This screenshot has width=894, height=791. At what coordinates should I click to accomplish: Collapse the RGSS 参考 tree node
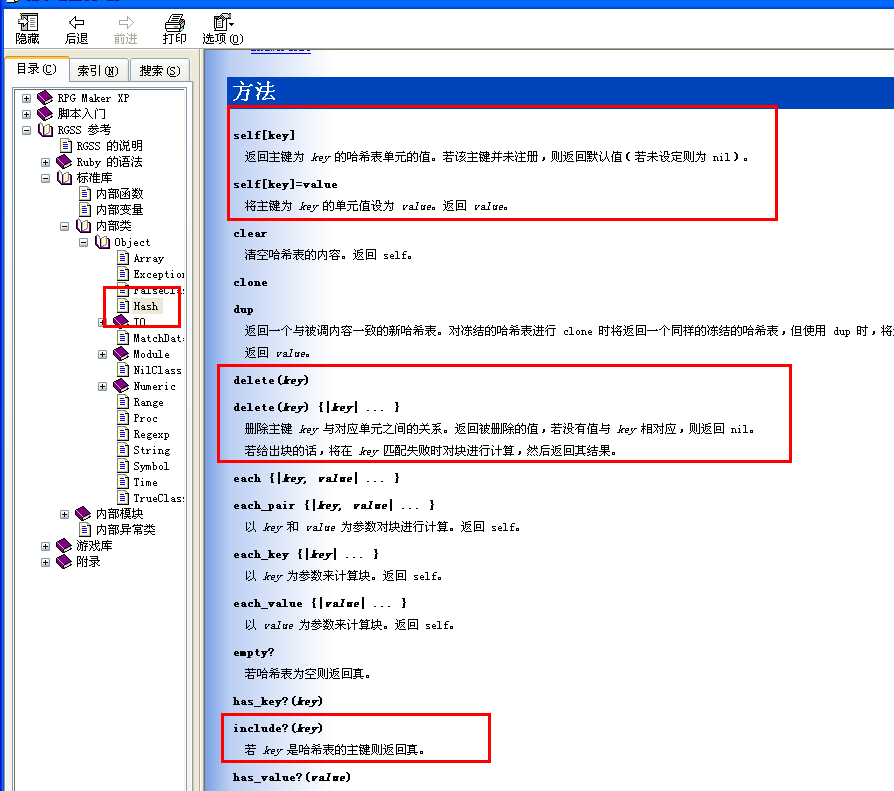(x=26, y=130)
